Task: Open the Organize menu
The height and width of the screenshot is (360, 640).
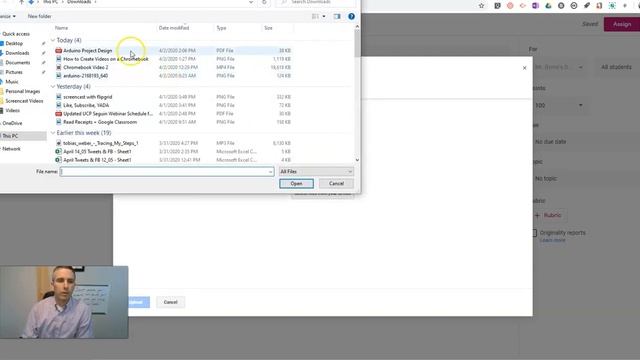Action: coord(8,16)
